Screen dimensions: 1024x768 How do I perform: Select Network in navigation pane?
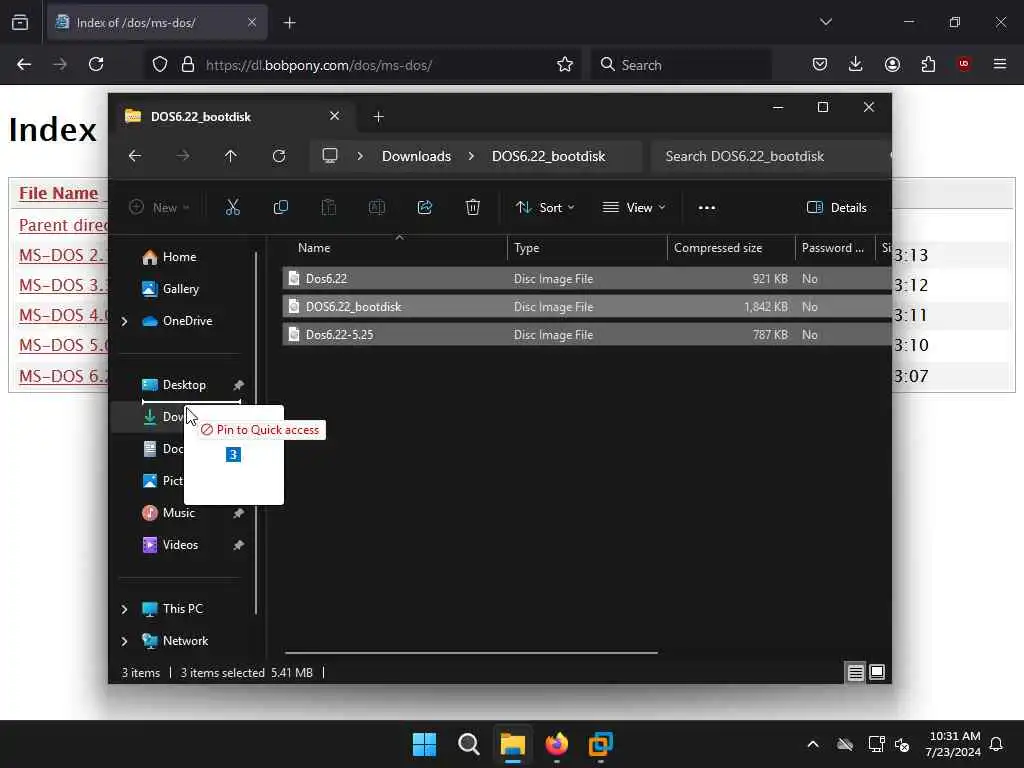click(175, 641)
